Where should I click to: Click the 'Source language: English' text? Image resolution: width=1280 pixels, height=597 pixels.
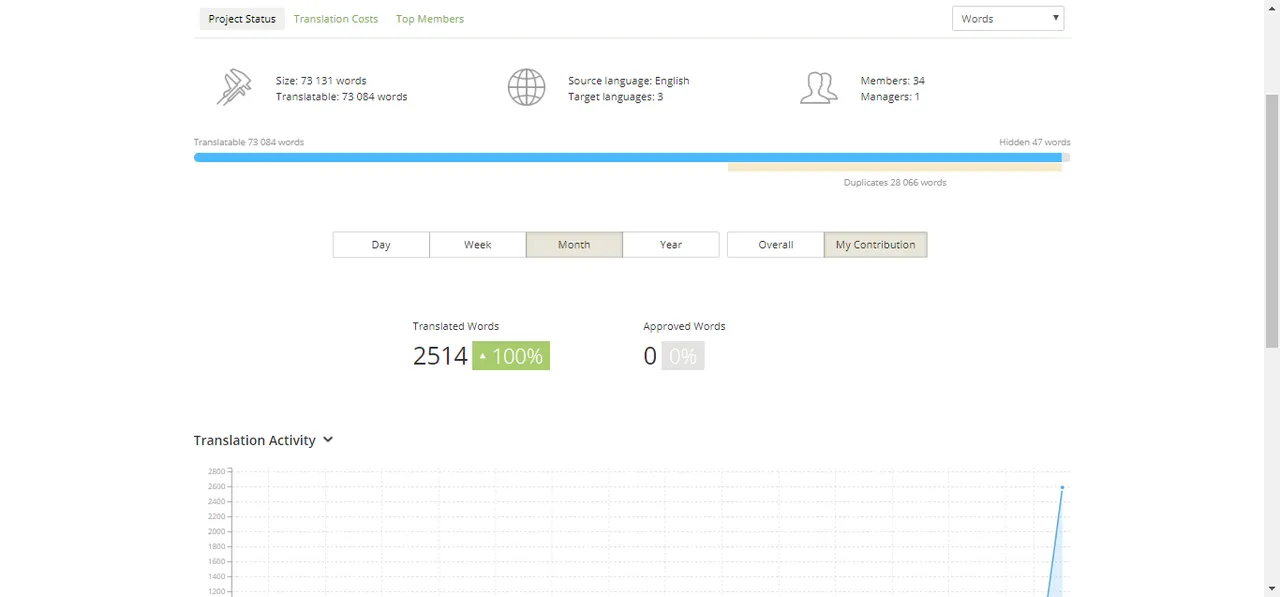[629, 81]
